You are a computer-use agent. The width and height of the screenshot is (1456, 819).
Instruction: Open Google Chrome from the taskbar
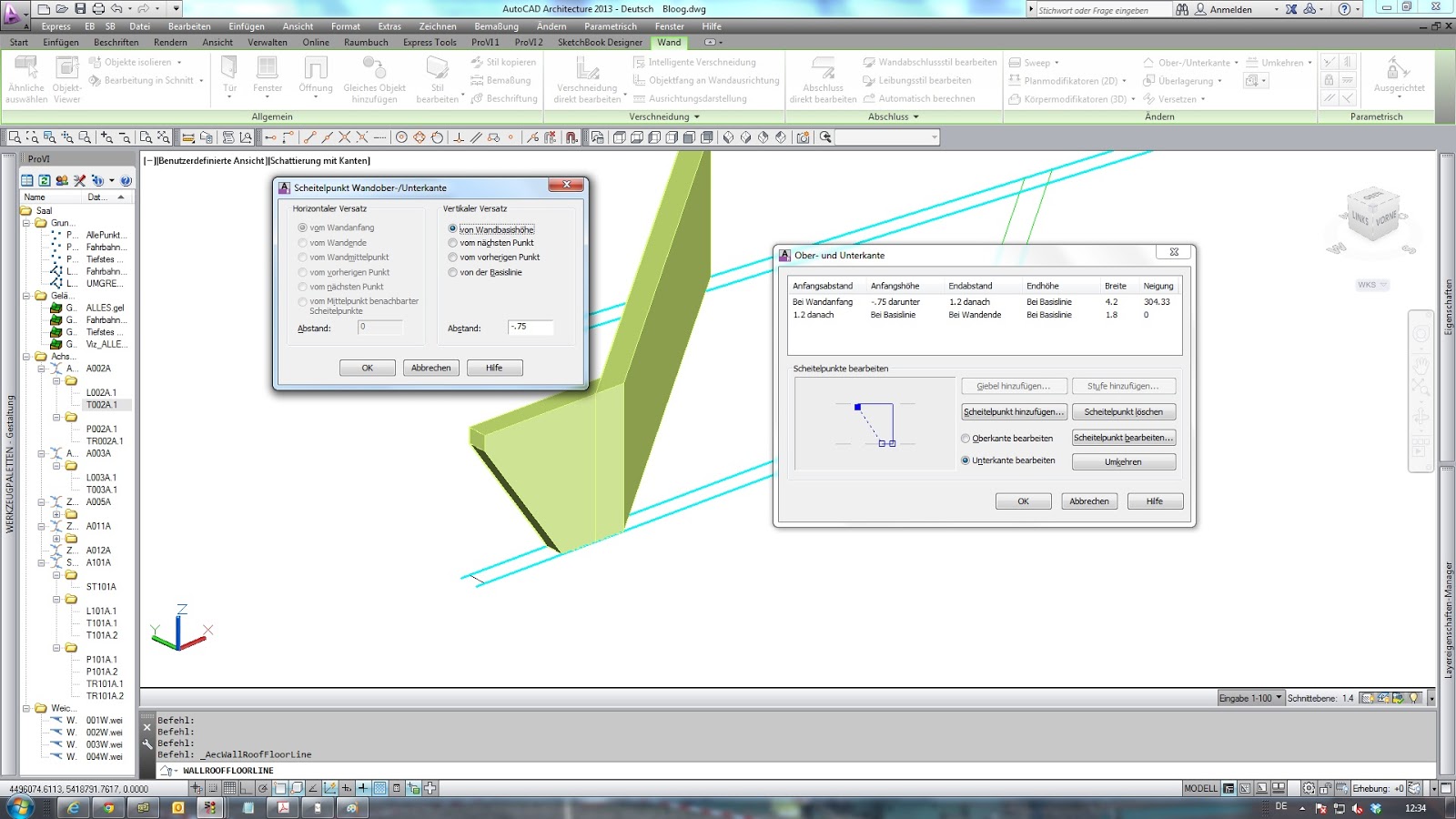coord(108,807)
